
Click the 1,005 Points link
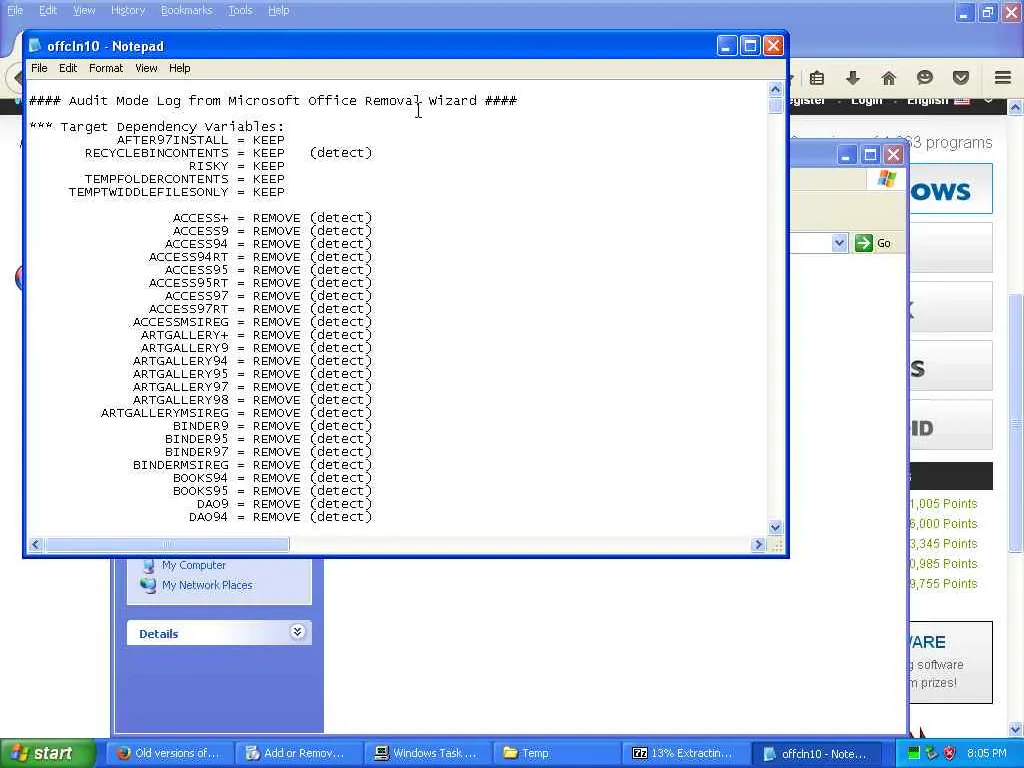click(943, 504)
